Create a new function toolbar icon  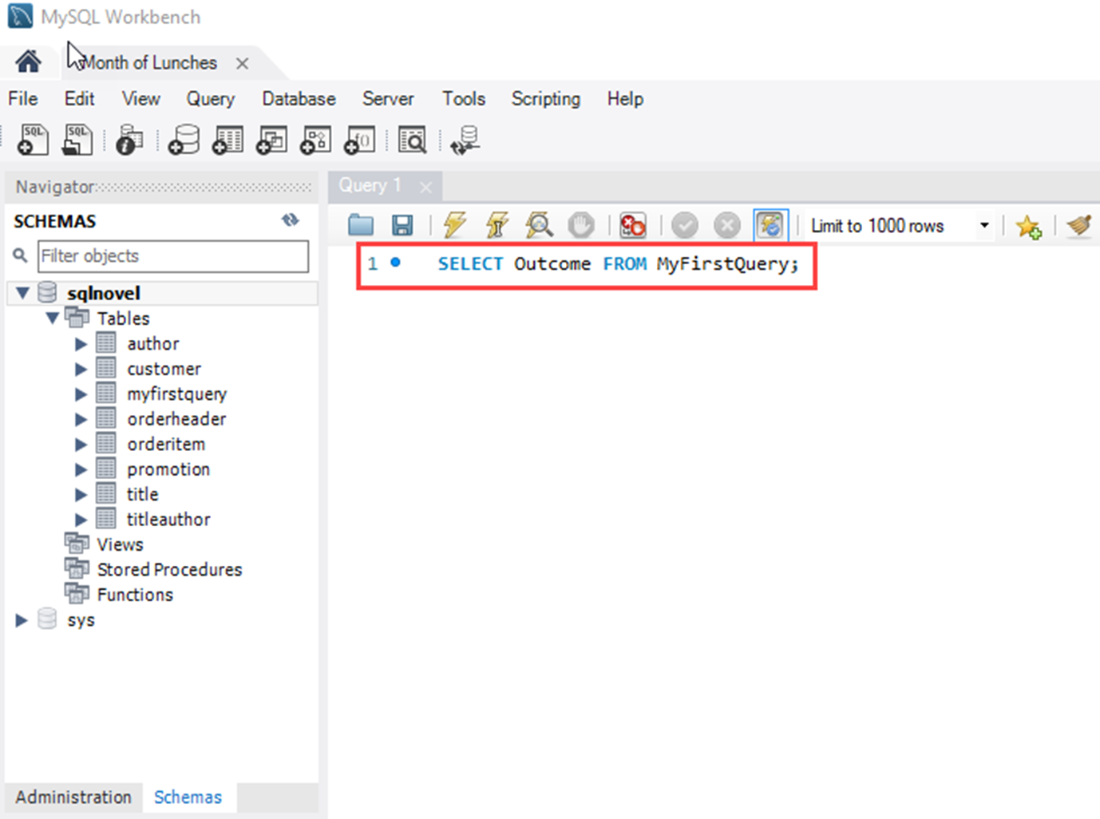(360, 139)
